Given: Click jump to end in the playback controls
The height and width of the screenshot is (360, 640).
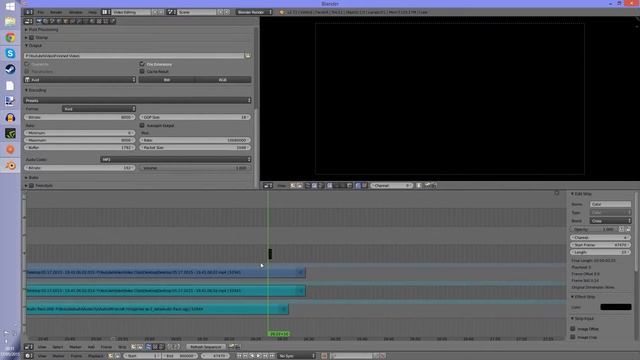Looking at the screenshot, I should pyautogui.click(x=272, y=356).
